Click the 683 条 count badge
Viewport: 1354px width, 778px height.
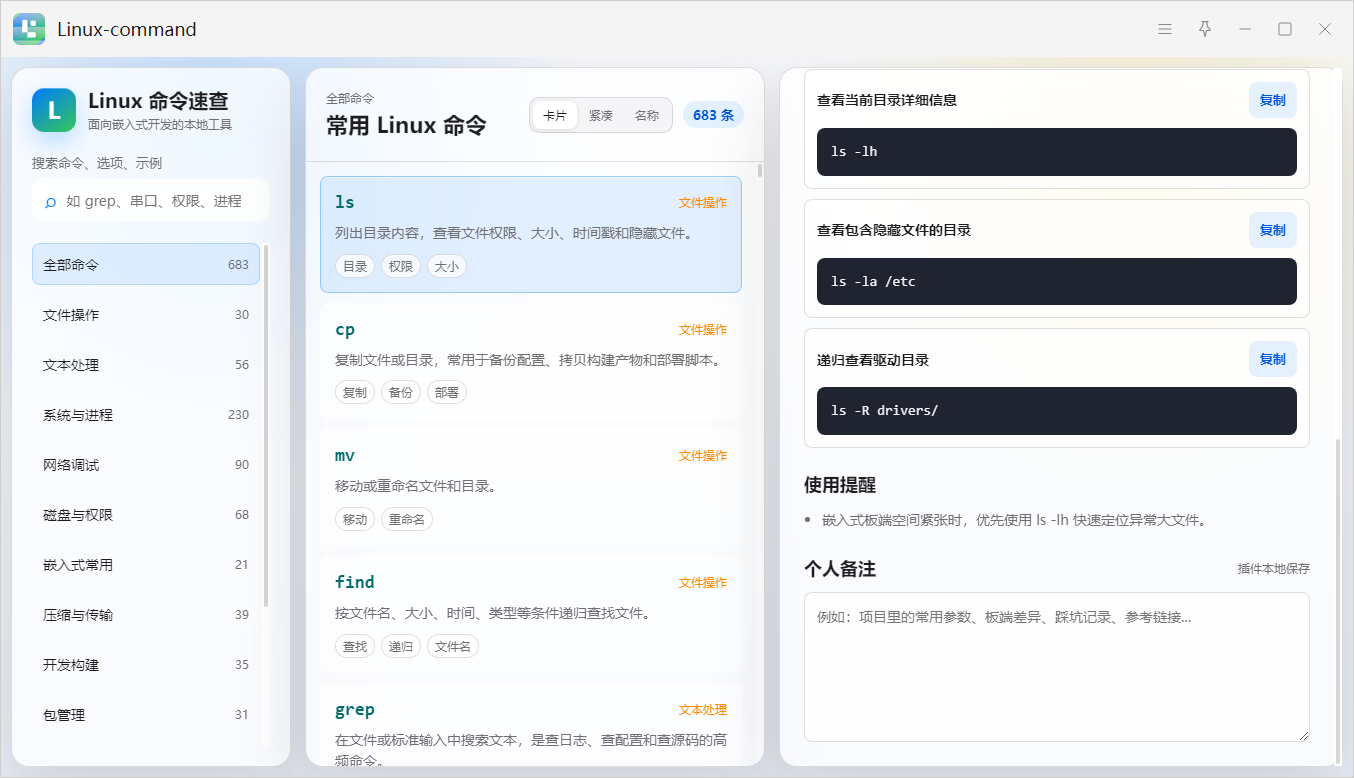point(713,115)
